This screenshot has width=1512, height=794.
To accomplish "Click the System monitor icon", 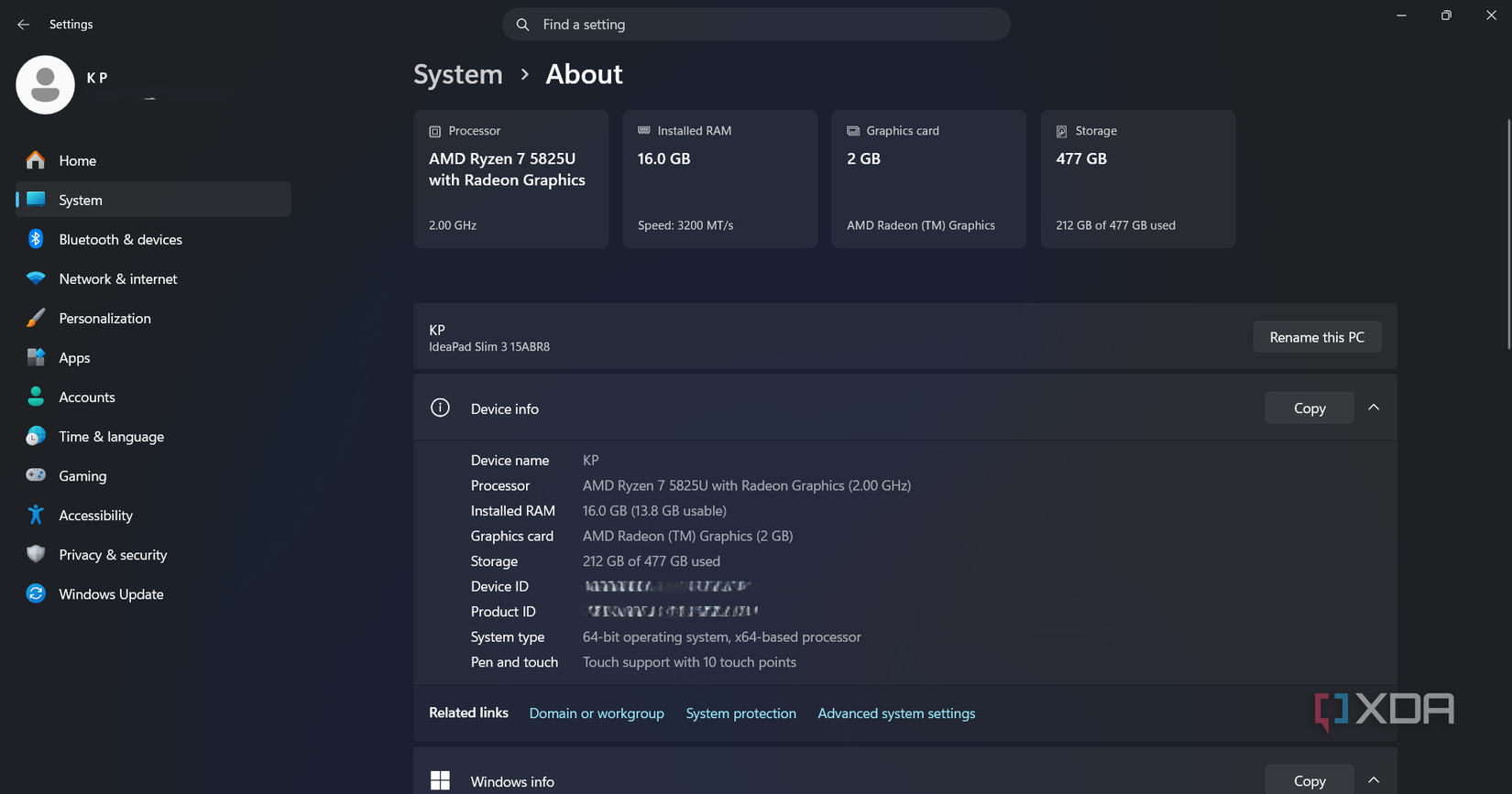I will [x=36, y=200].
